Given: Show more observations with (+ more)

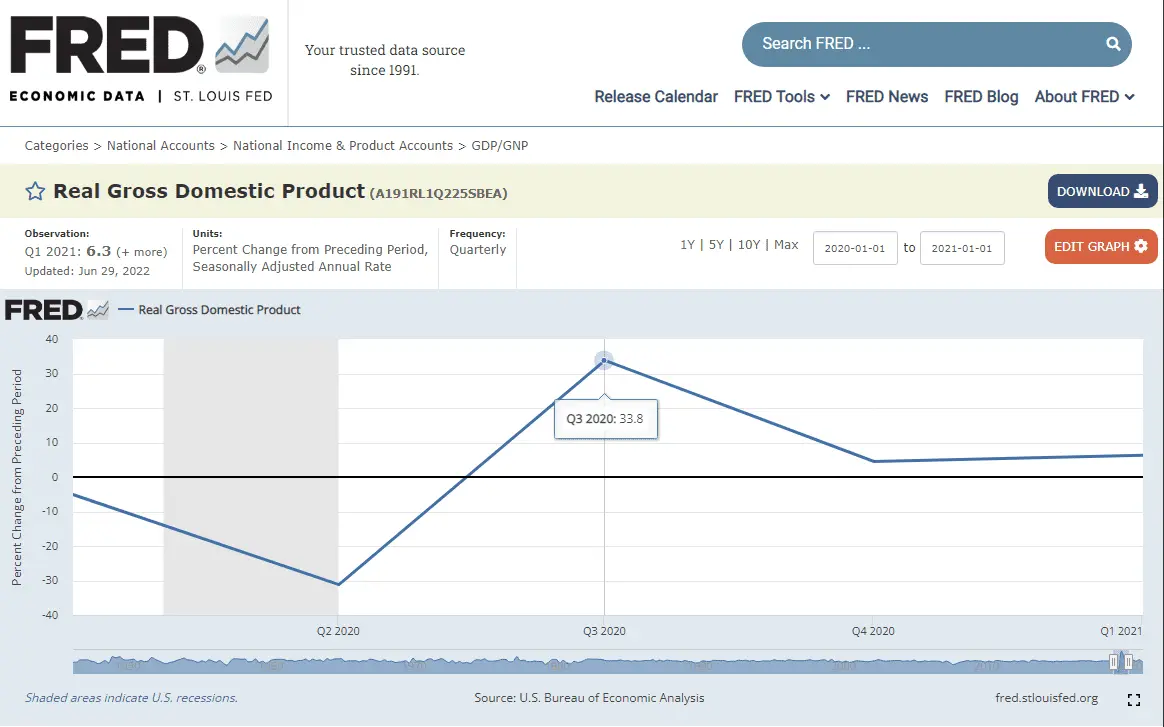Looking at the screenshot, I should pos(142,252).
